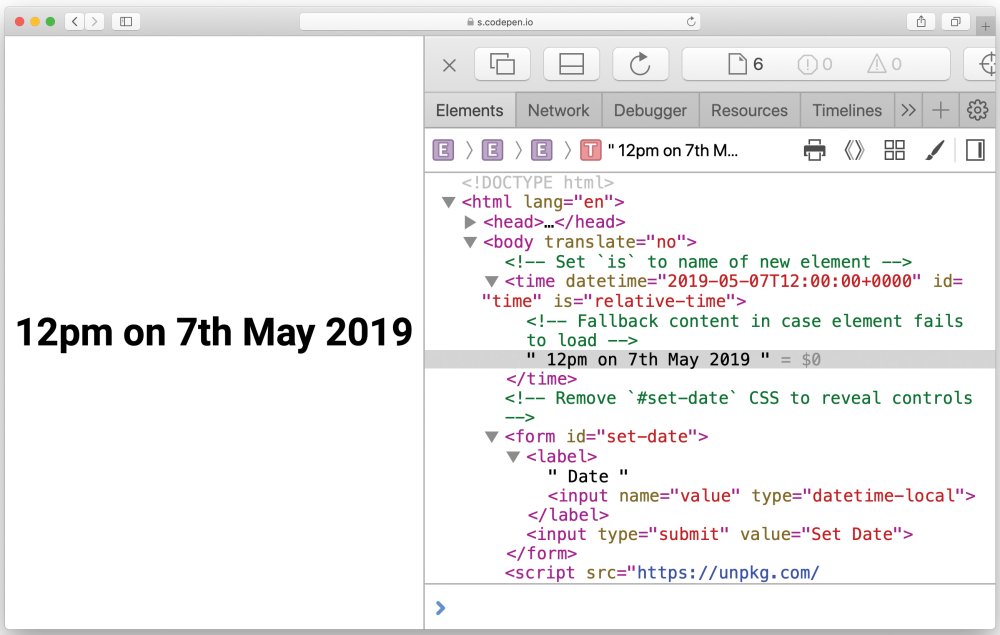The width and height of the screenshot is (1000, 635).
Task: Select input name="value" datetime-local row
Action: click(761, 495)
